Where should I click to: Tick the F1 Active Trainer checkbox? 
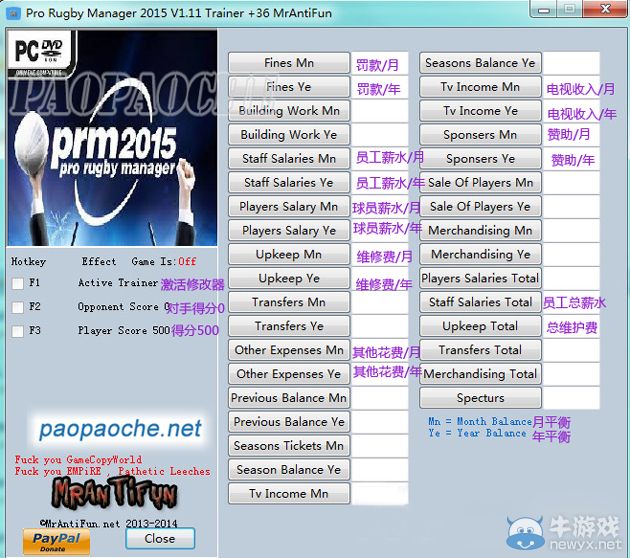tap(18, 284)
